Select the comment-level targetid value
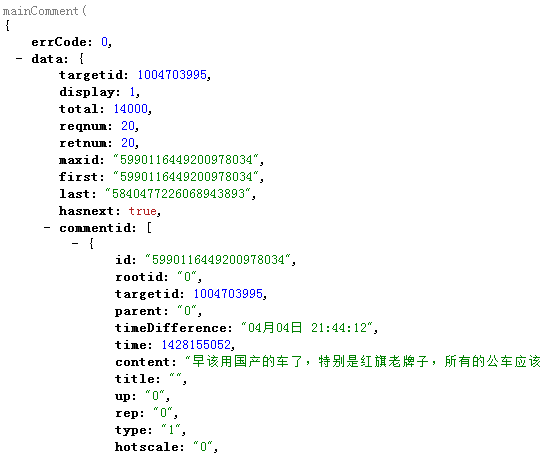 228,294
